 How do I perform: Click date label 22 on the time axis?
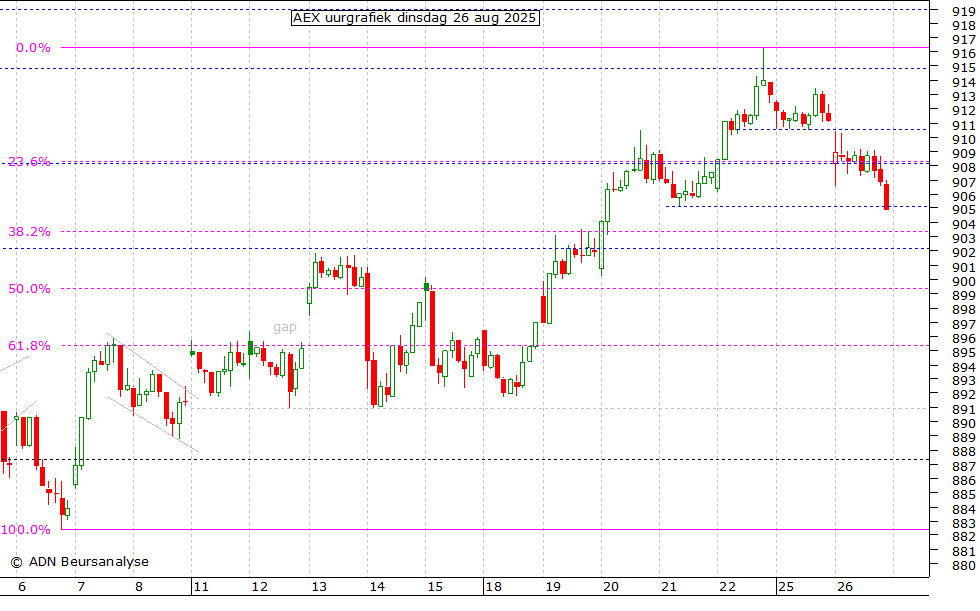click(x=728, y=587)
